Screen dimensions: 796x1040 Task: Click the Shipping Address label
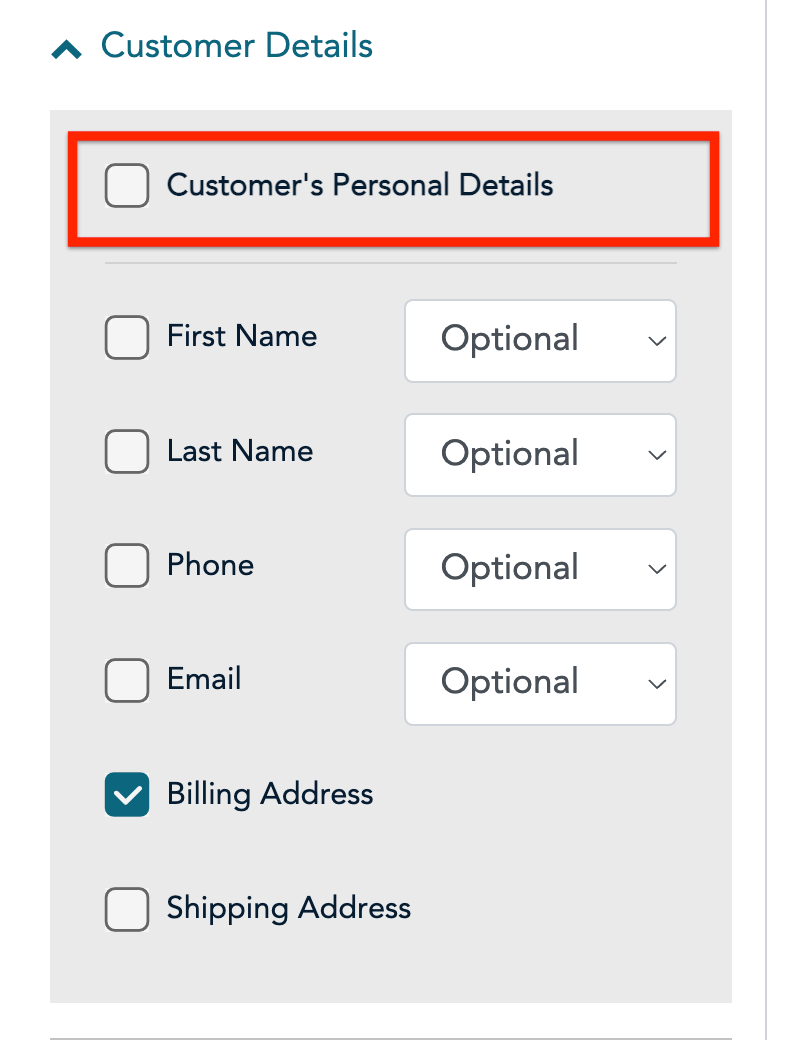coord(288,908)
